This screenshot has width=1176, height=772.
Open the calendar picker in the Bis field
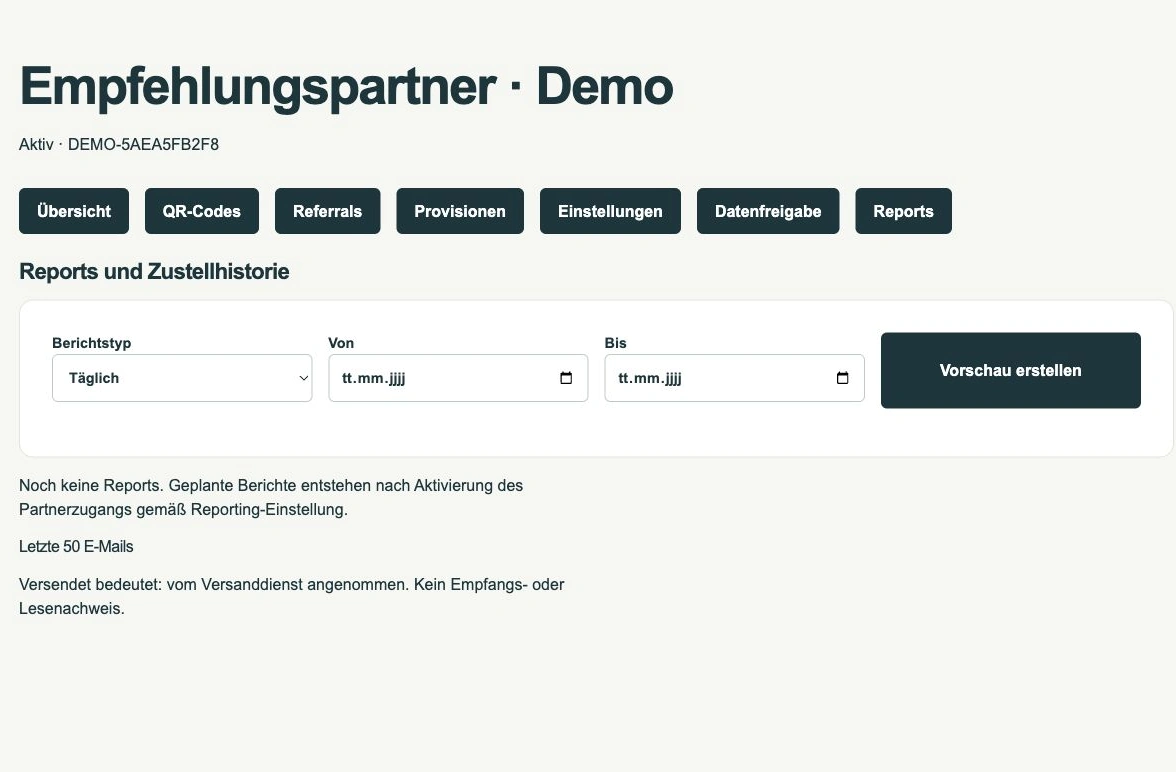coord(842,378)
